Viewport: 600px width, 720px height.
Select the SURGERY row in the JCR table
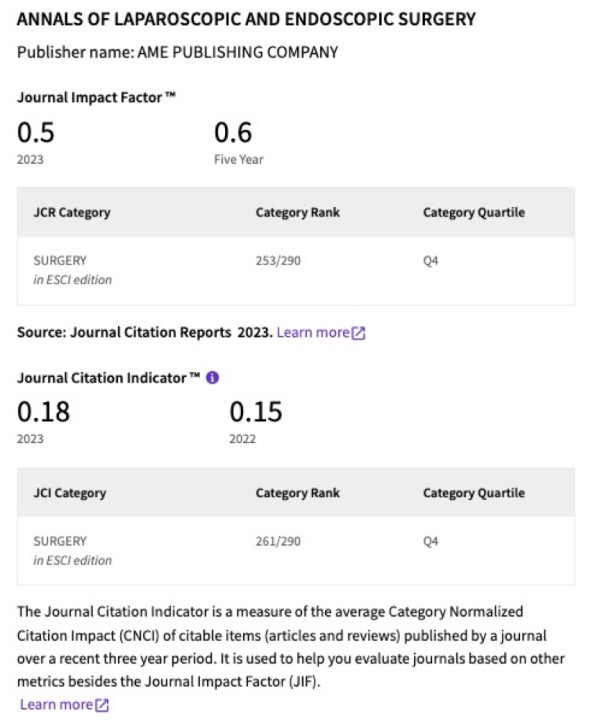pos(296,271)
